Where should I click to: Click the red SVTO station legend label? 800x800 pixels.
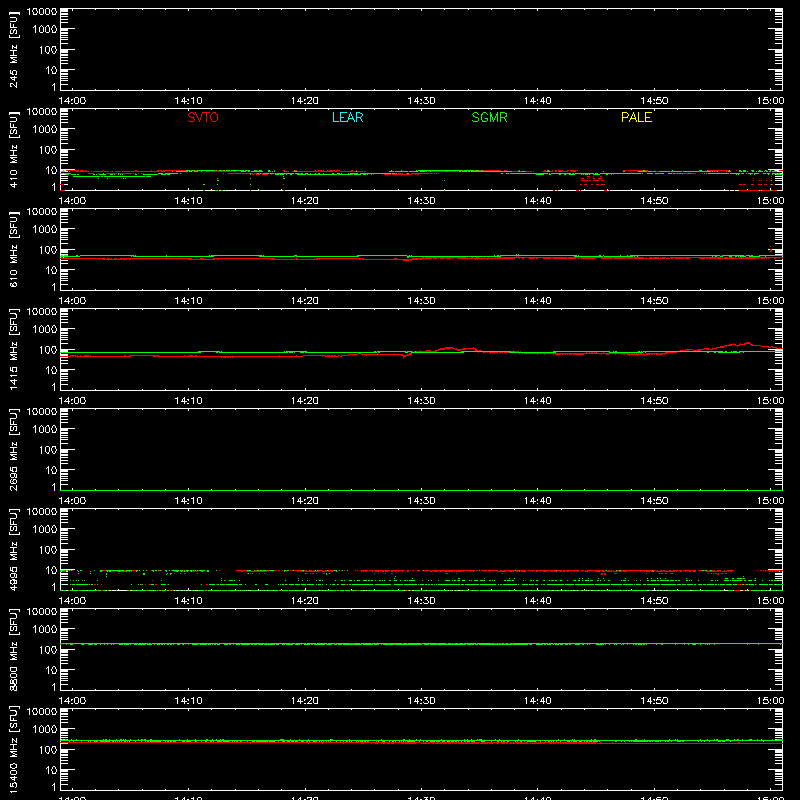[x=203, y=117]
